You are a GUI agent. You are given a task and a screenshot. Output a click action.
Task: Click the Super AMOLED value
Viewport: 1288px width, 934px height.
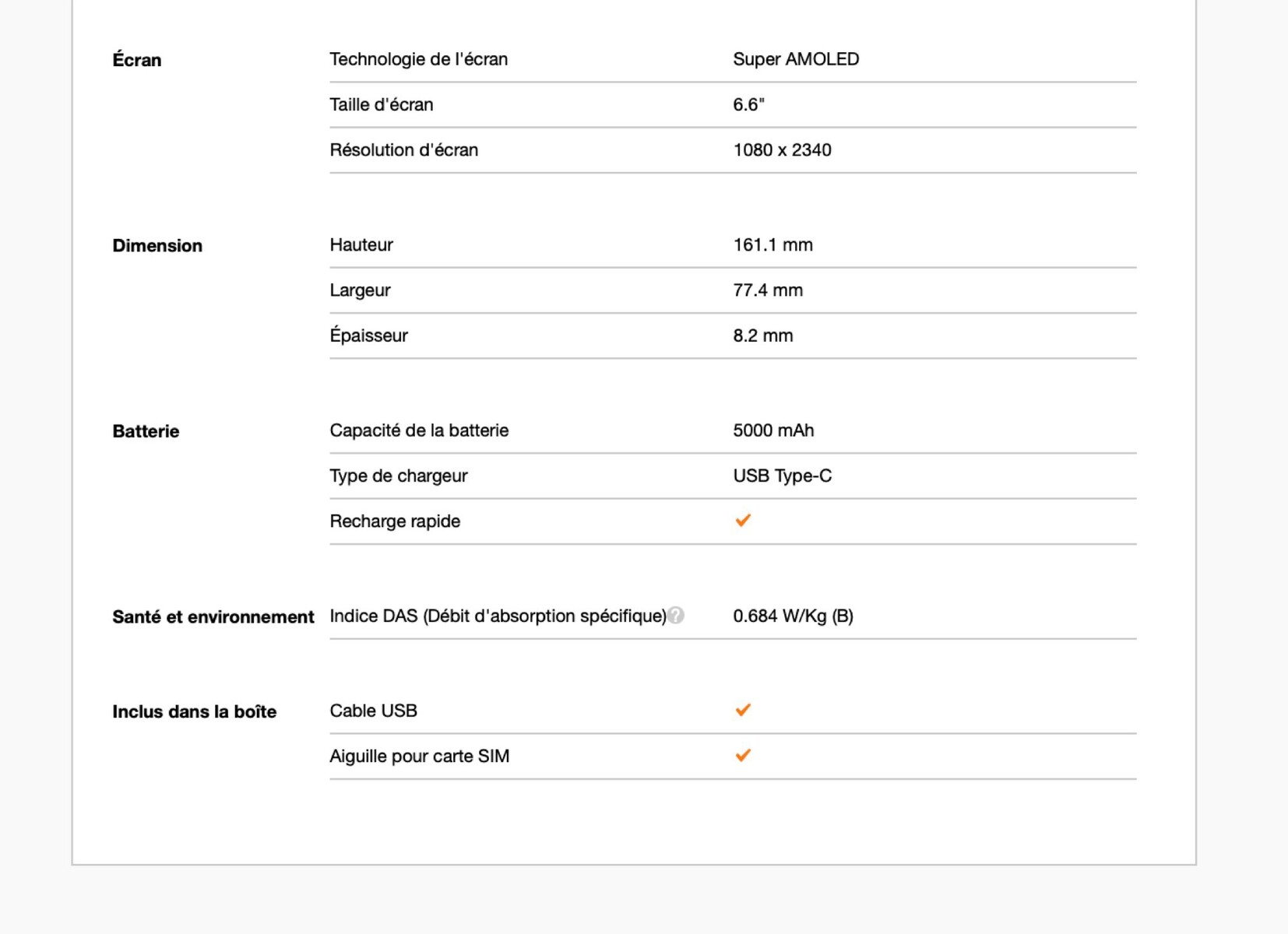pyautogui.click(x=796, y=59)
